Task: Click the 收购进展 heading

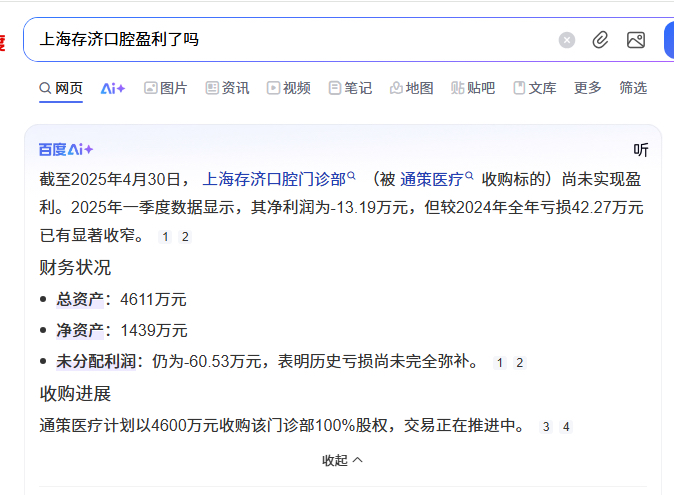Action: click(x=75, y=394)
